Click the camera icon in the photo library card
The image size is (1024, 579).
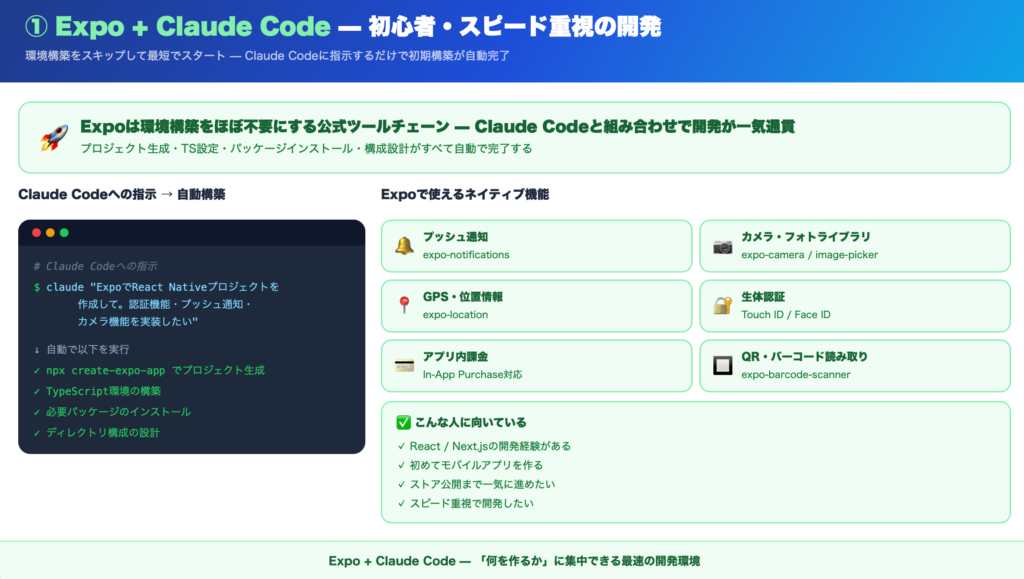coord(722,246)
